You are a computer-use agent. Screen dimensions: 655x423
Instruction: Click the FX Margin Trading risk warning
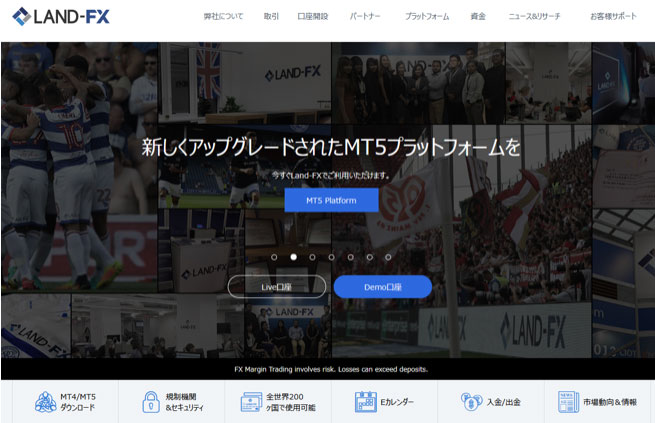pos(331,369)
